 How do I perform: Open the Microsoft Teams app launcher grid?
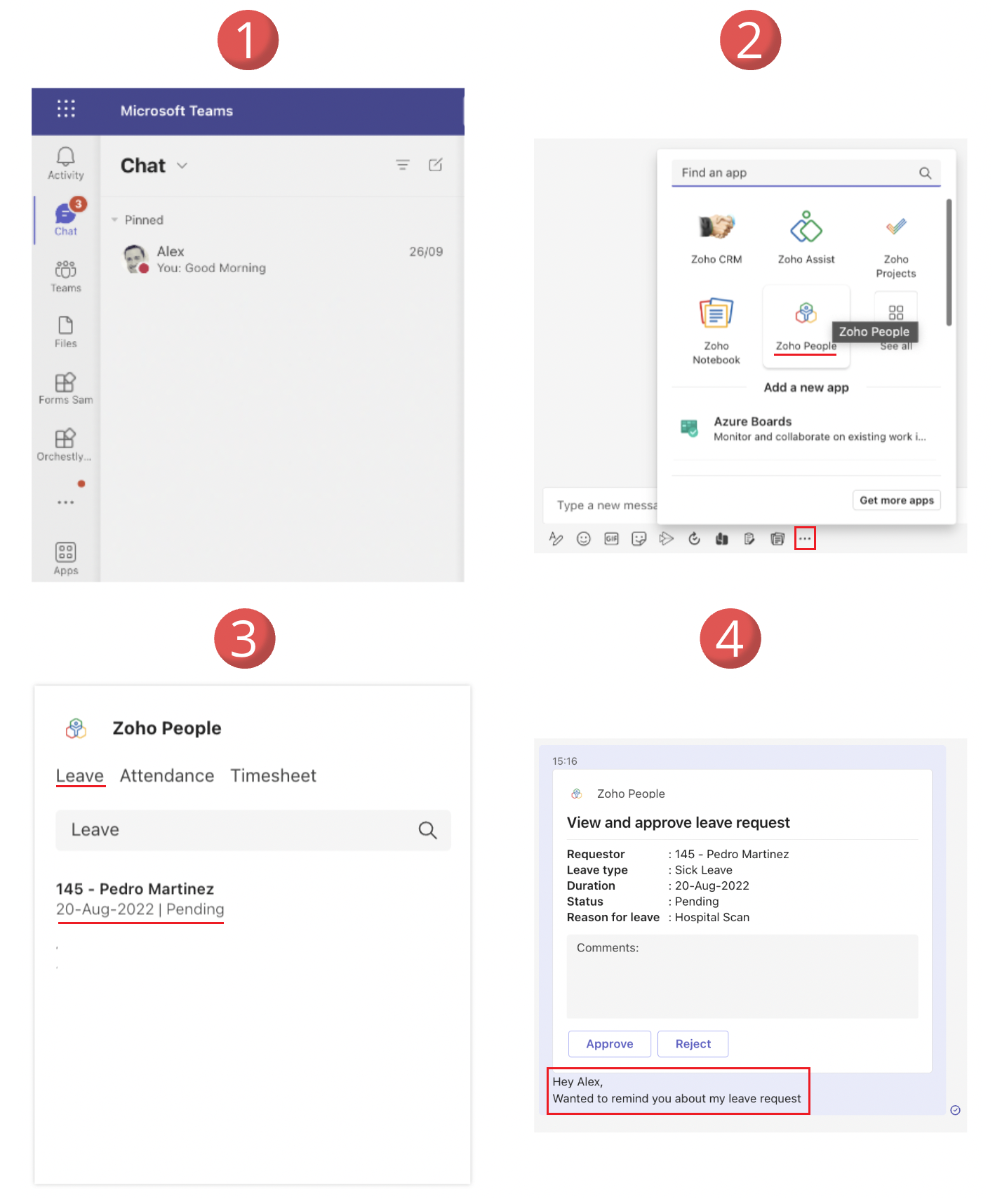pyautogui.click(x=66, y=109)
